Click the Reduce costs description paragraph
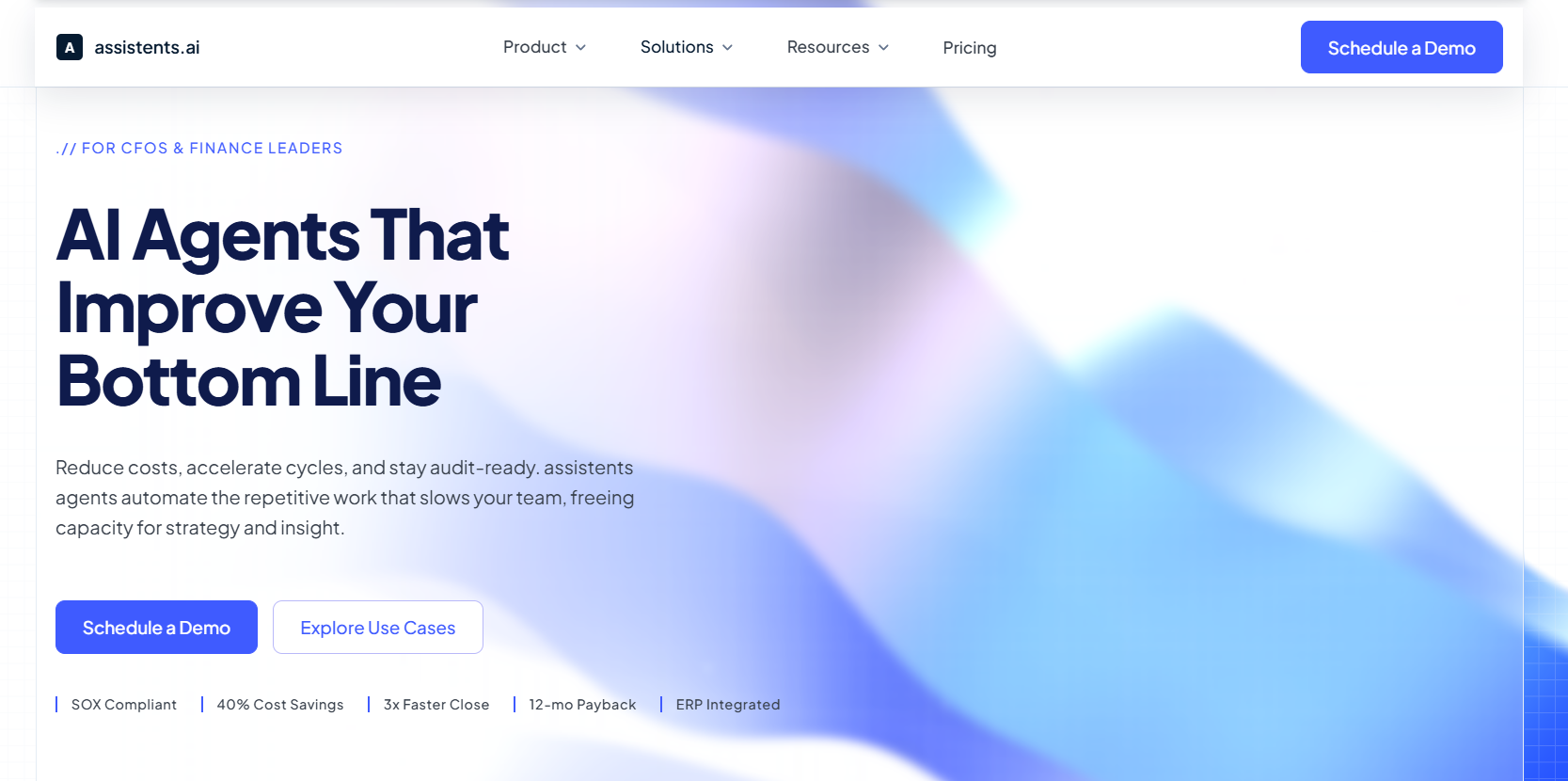The image size is (1568, 781). 345,498
